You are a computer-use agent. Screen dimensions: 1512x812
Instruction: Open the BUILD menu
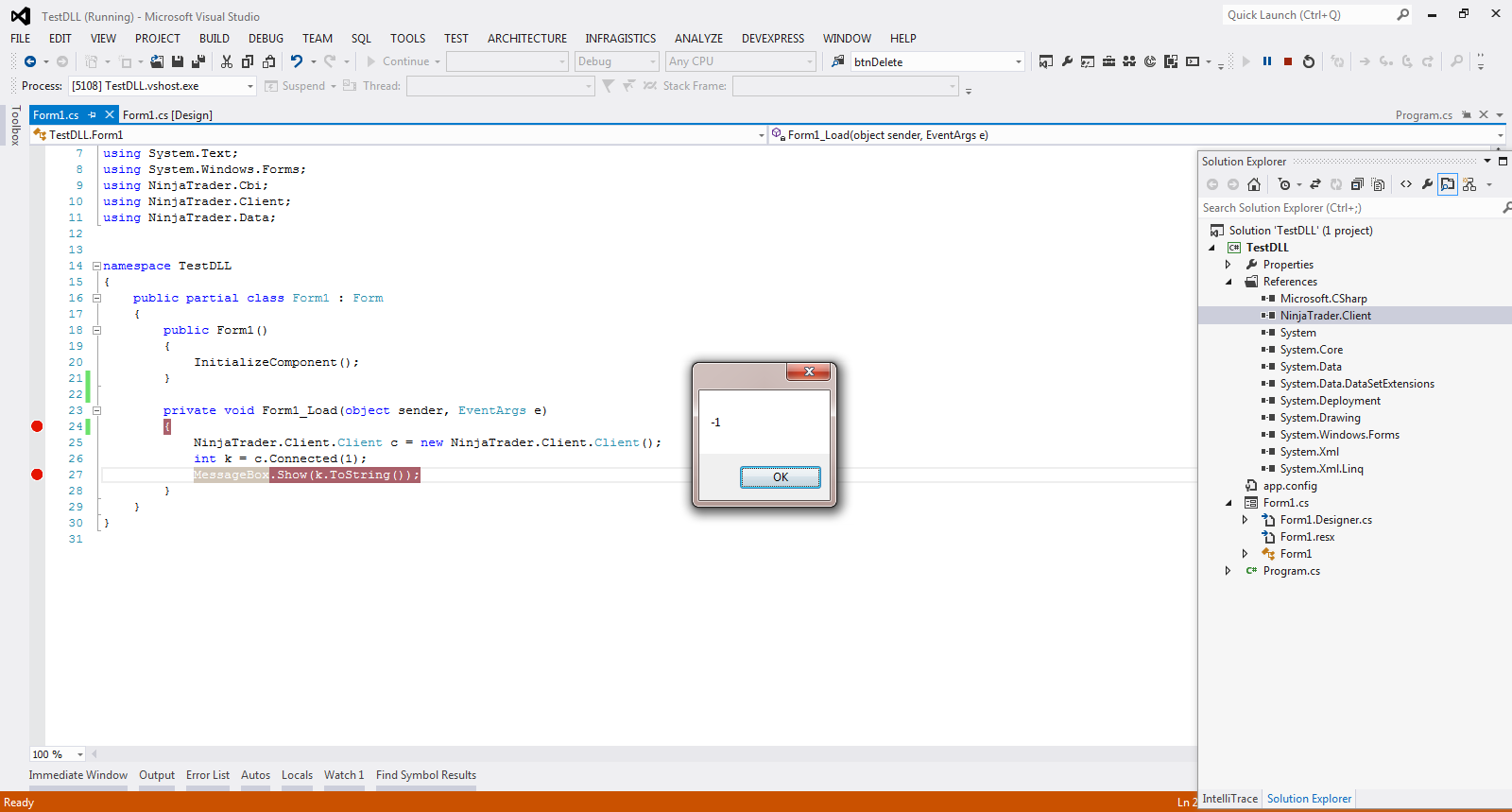[215, 39]
